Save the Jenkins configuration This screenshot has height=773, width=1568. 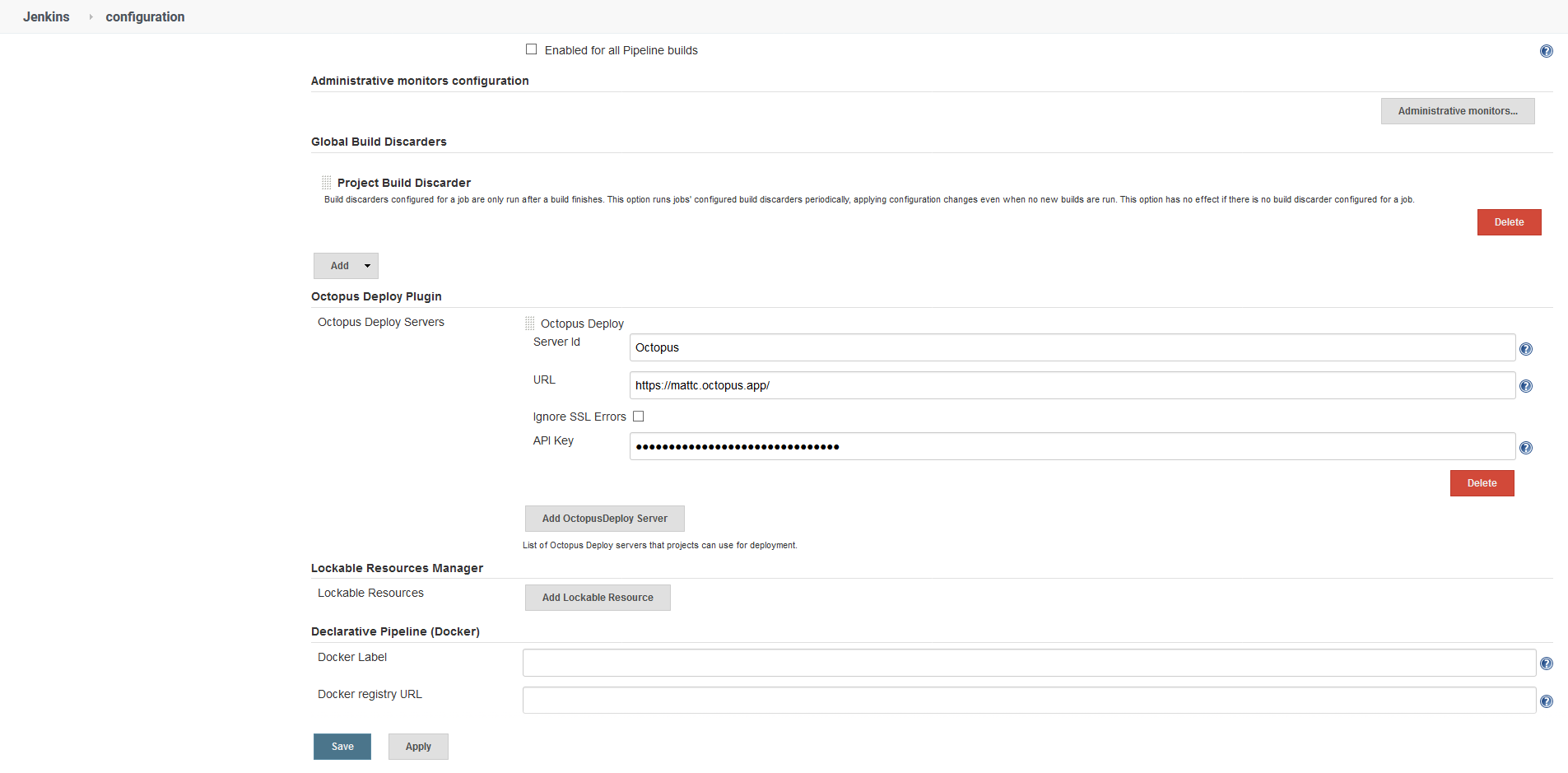(x=342, y=747)
